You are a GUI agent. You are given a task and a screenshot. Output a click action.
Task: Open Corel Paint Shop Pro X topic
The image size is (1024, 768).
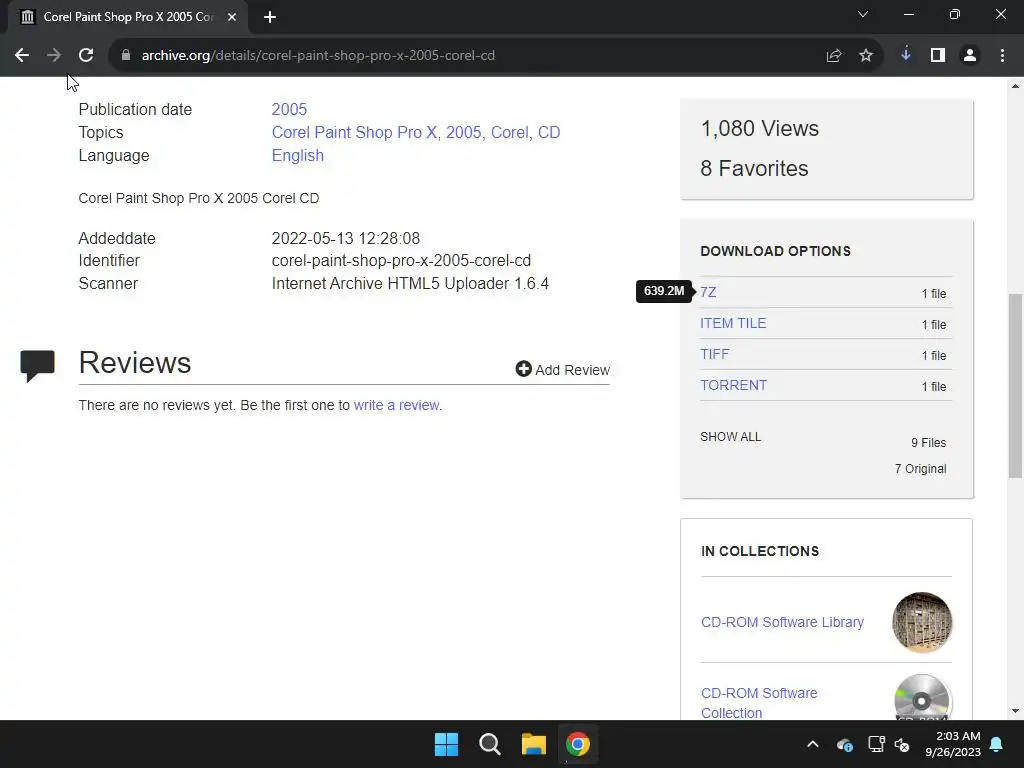[x=354, y=132]
